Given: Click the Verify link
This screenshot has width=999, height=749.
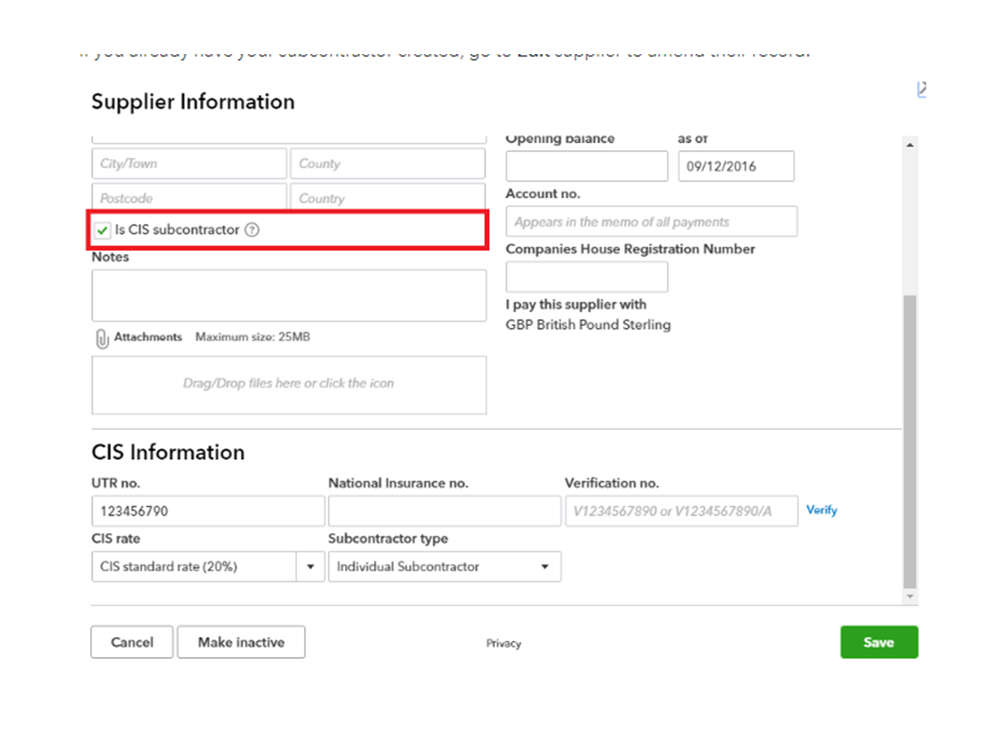Looking at the screenshot, I should click(x=821, y=510).
